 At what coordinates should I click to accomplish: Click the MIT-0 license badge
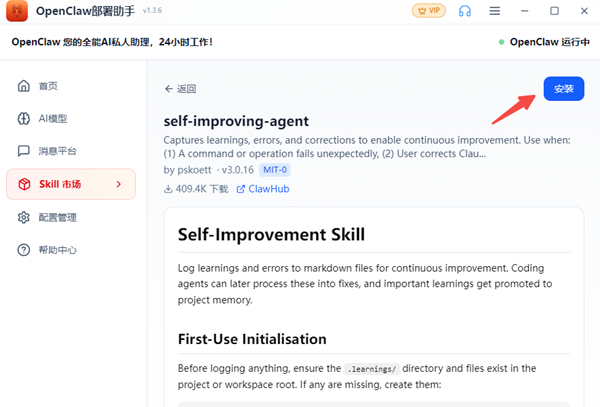pyautogui.click(x=275, y=170)
